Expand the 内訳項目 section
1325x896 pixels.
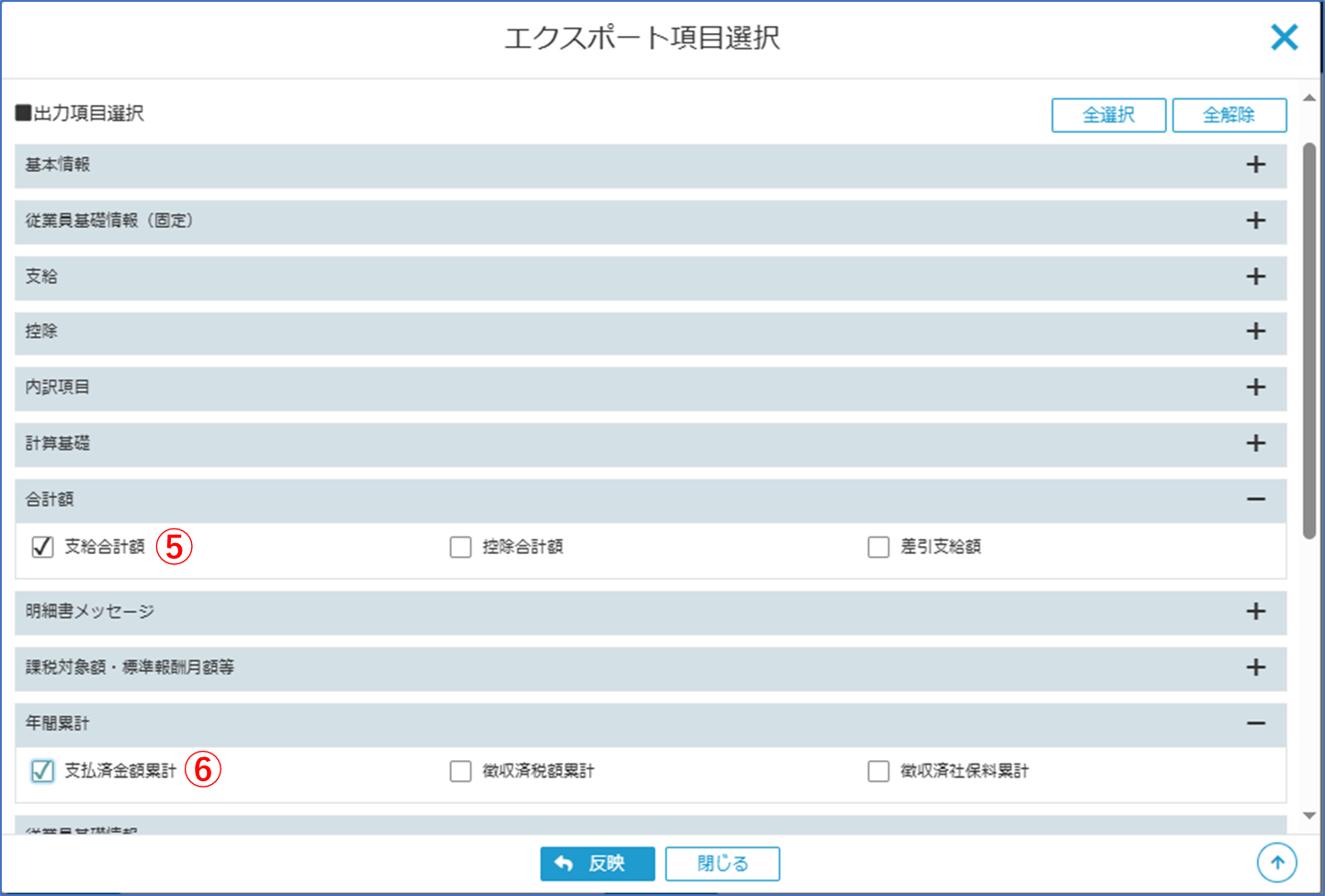1255,388
